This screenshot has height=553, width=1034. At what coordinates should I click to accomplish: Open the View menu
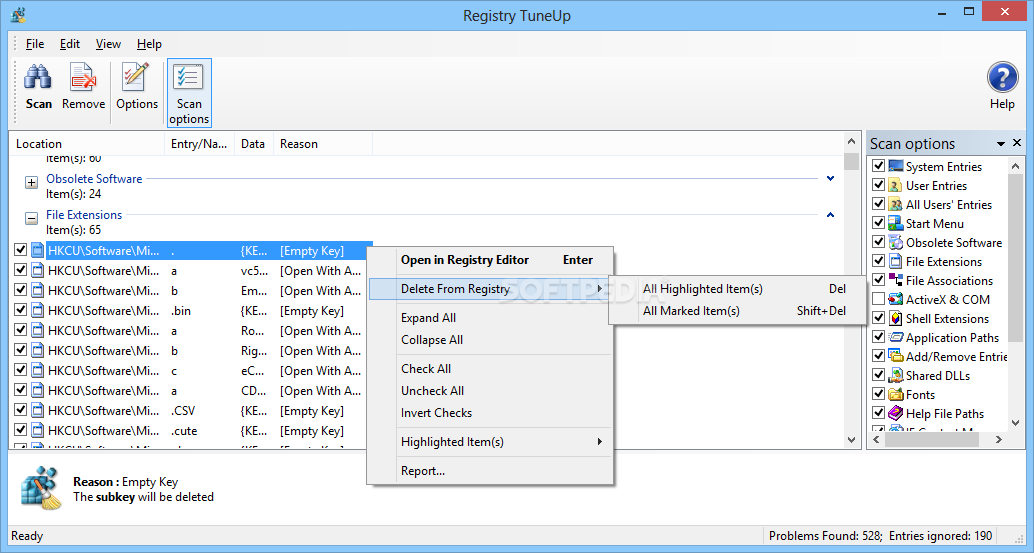point(108,44)
